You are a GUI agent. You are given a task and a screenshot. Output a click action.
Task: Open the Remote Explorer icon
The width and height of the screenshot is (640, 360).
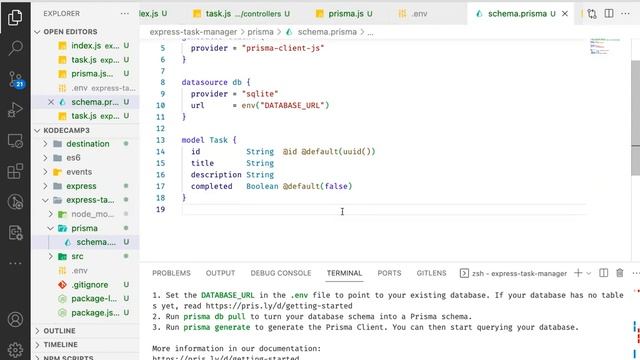(15, 141)
